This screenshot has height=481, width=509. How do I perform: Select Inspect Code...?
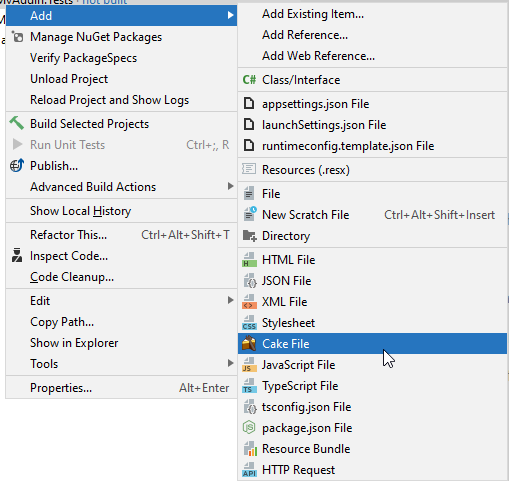[x=121, y=256]
